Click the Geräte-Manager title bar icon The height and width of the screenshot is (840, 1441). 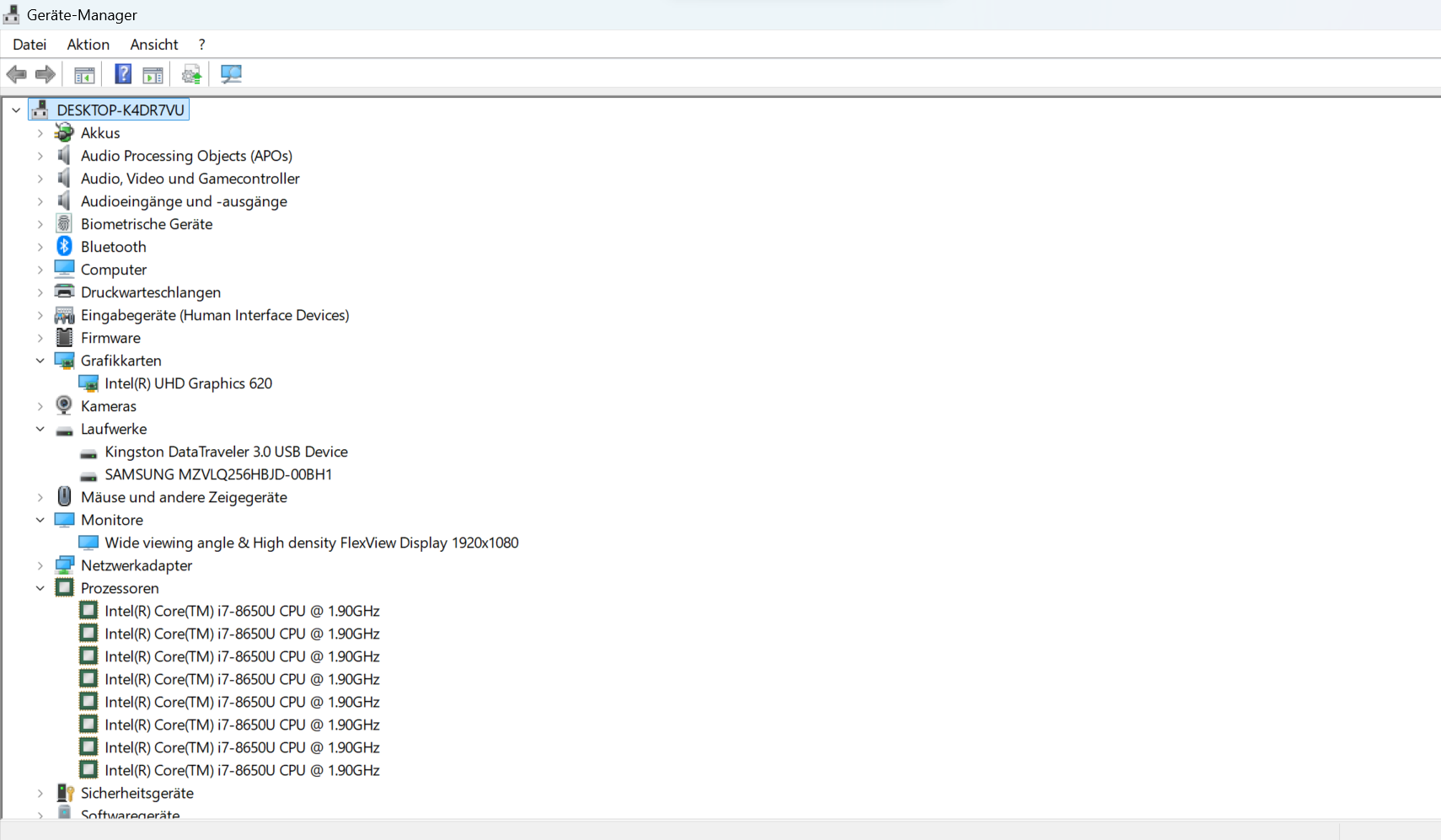point(12,14)
